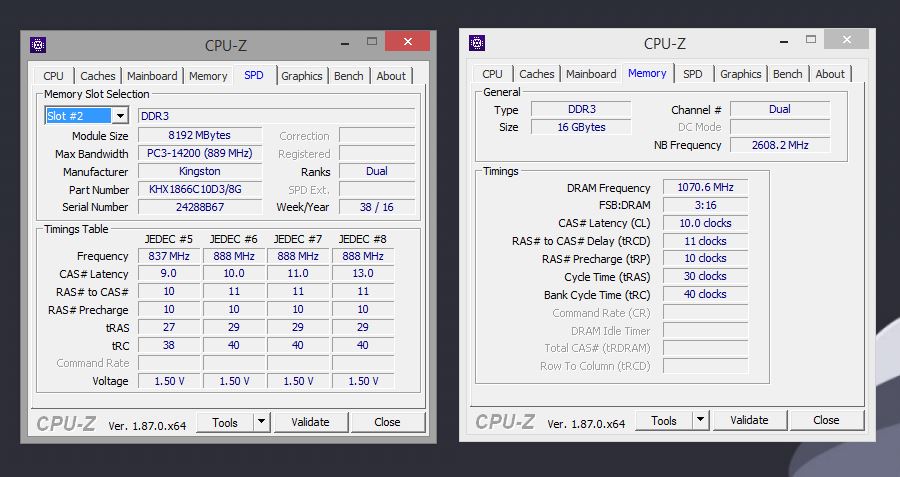This screenshot has width=900, height=477.
Task: Click tRCD value 11 clocks
Action: click(x=705, y=241)
